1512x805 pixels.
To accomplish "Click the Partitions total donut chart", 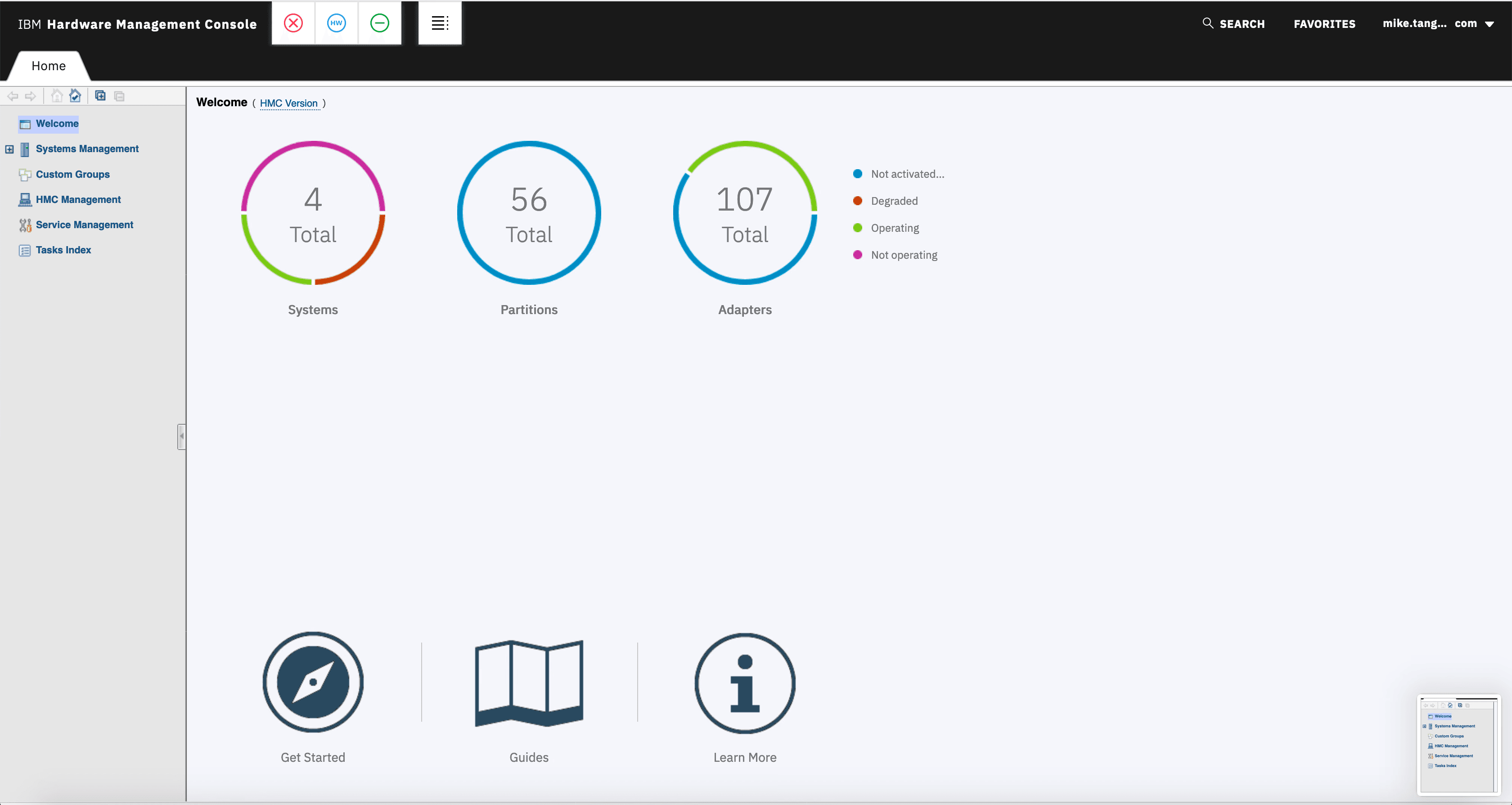I will [x=529, y=213].
